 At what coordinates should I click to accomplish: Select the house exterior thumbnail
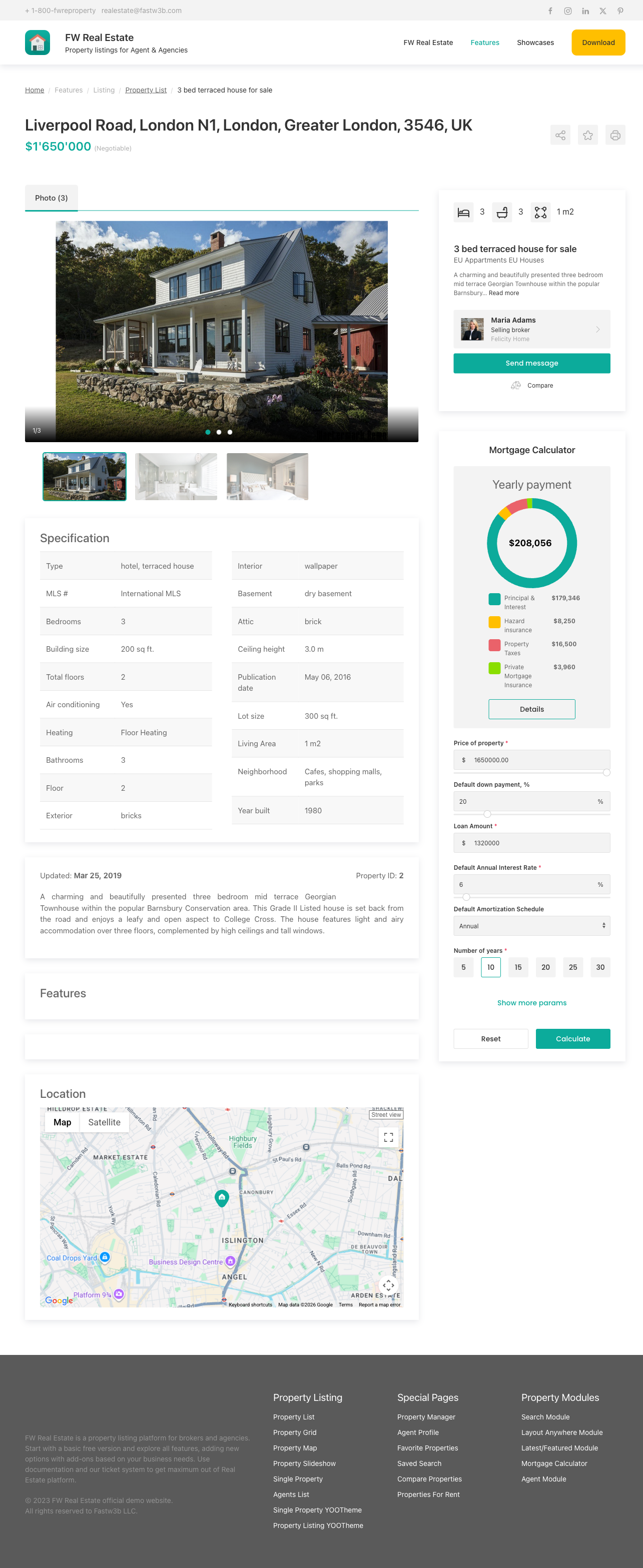tap(85, 477)
